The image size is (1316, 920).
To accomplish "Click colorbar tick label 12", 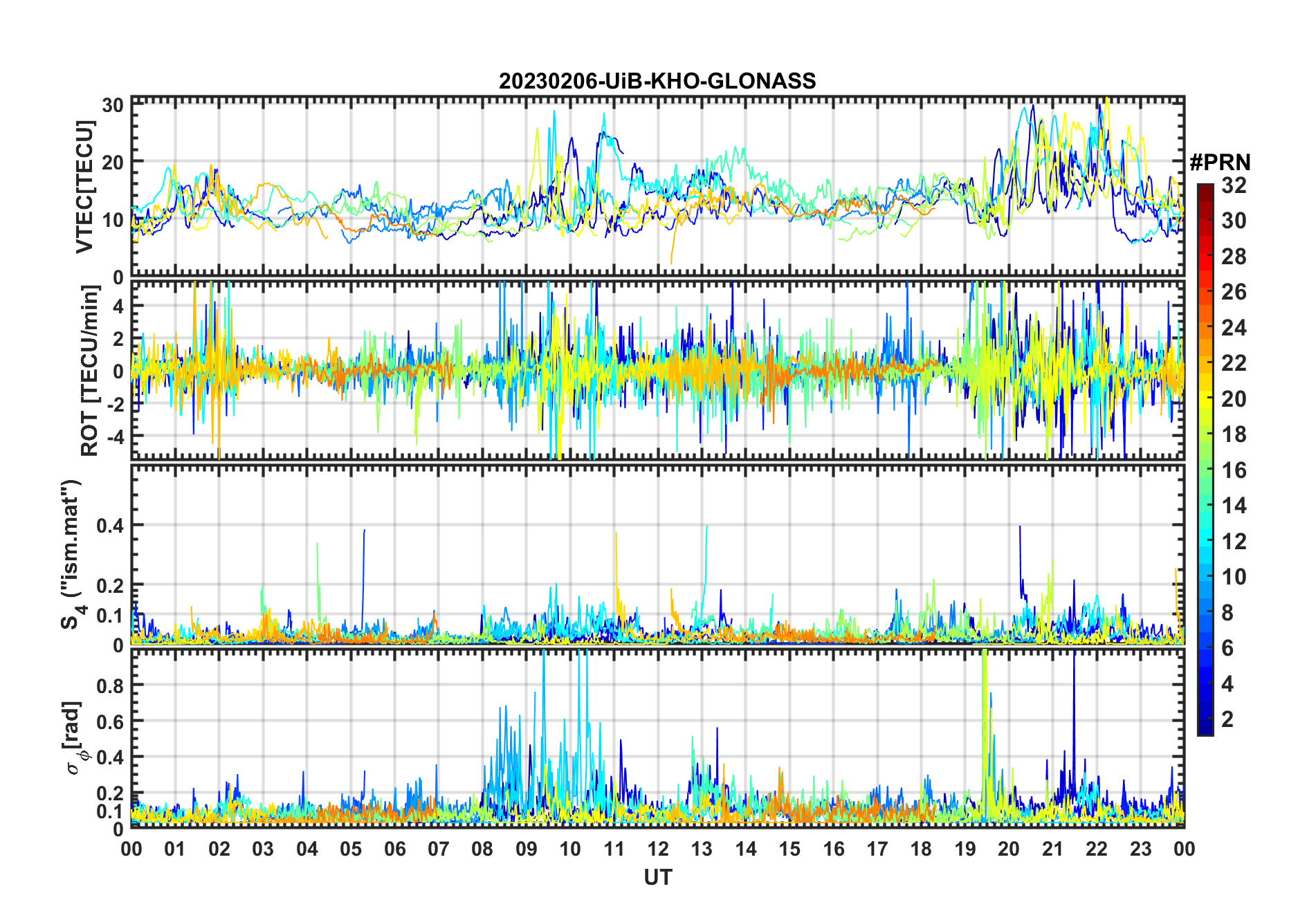I will point(1234,542).
